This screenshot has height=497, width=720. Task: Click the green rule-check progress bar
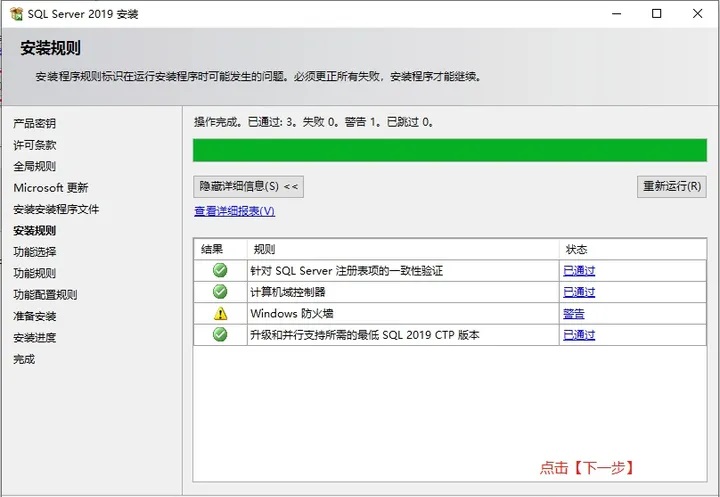tap(450, 150)
